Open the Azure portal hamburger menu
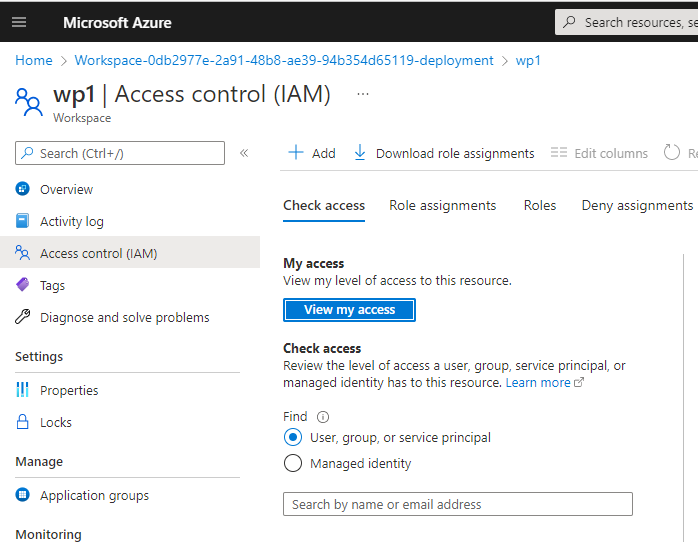This screenshot has width=698, height=542. [19, 22]
